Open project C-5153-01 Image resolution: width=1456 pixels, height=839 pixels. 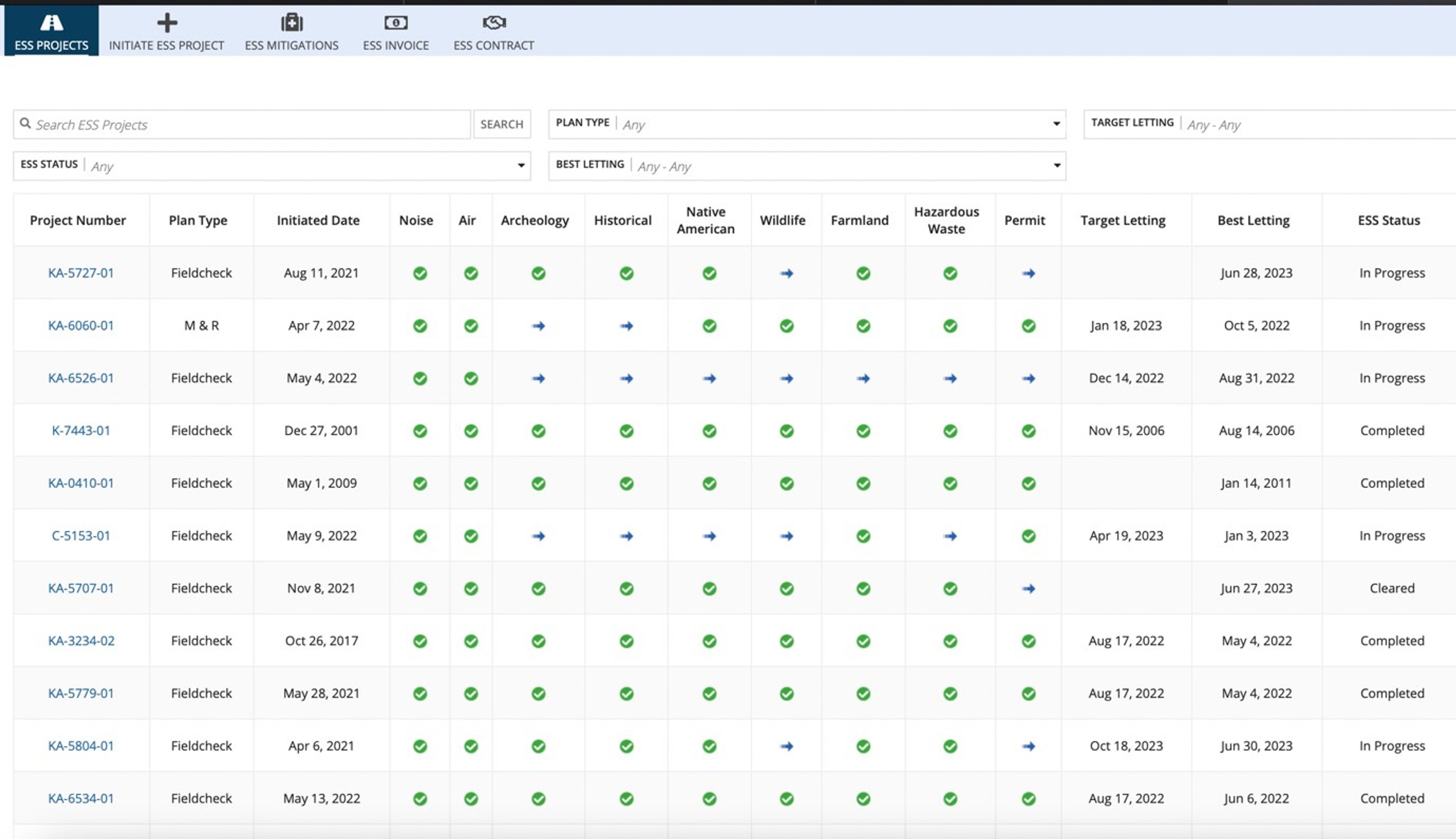(81, 536)
